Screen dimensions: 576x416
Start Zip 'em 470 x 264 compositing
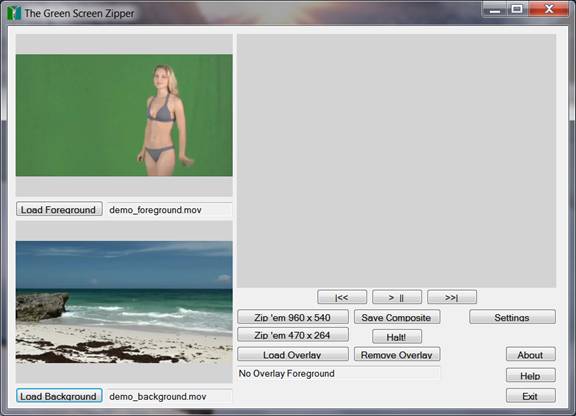pos(293,335)
